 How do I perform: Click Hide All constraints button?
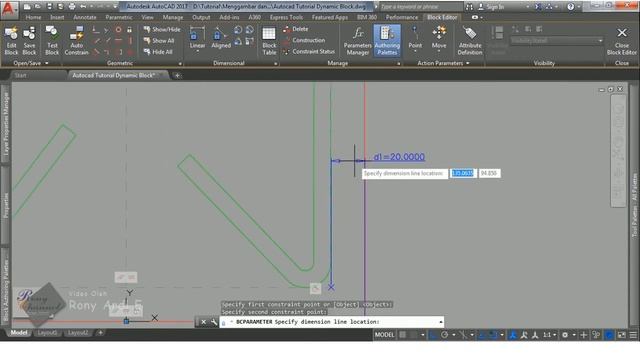click(x=158, y=52)
